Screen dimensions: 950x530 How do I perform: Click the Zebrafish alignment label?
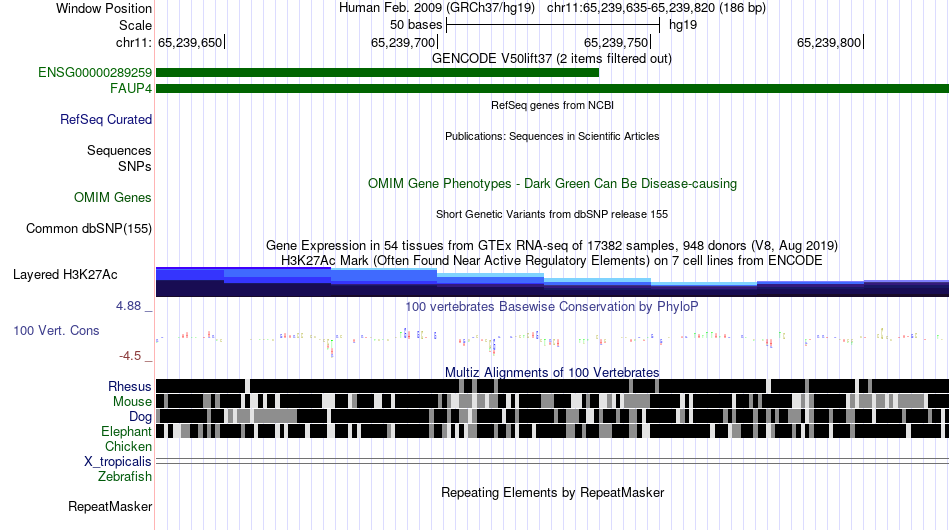[x=125, y=477]
